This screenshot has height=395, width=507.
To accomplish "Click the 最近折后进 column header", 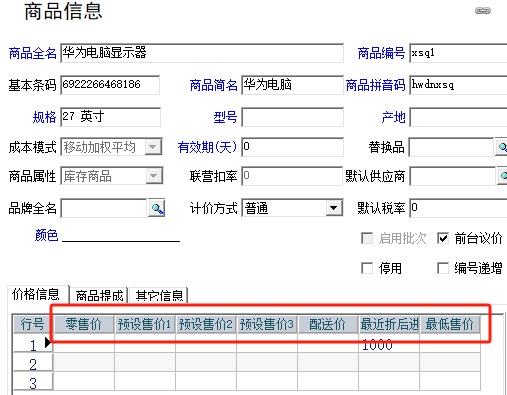I will [389, 324].
